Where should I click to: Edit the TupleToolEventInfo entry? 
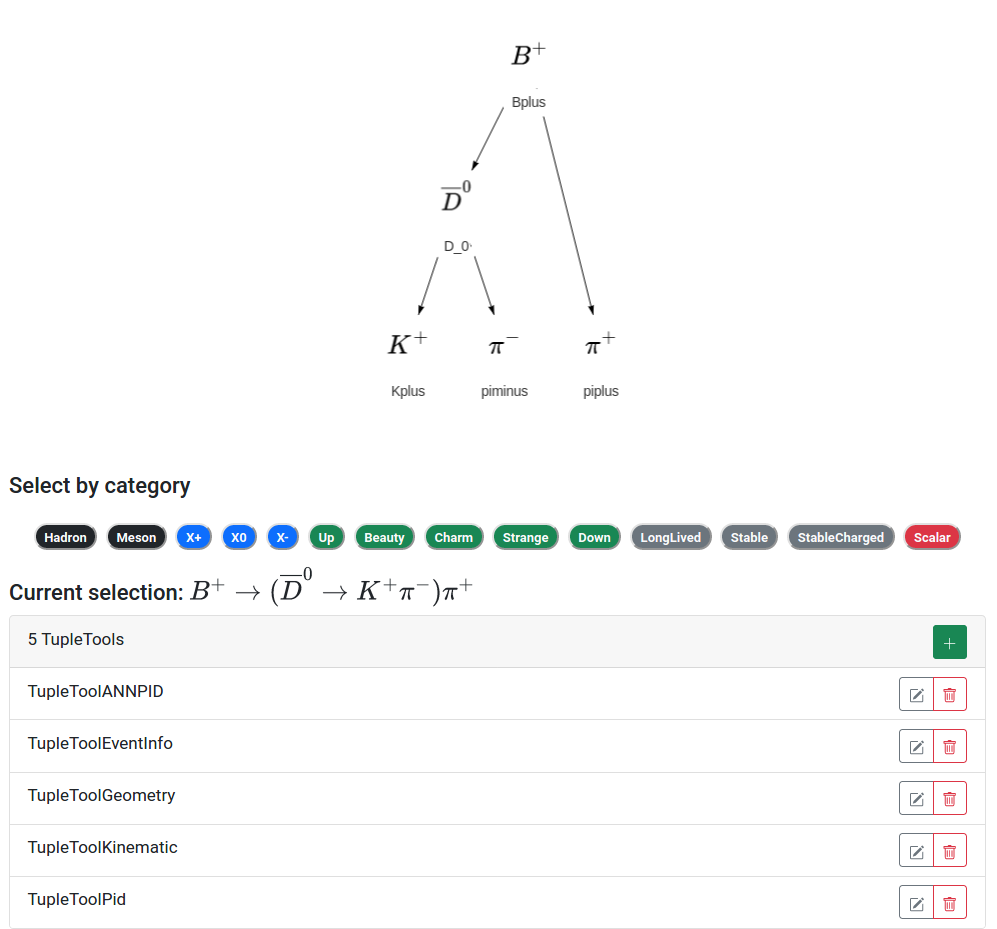[x=916, y=747]
